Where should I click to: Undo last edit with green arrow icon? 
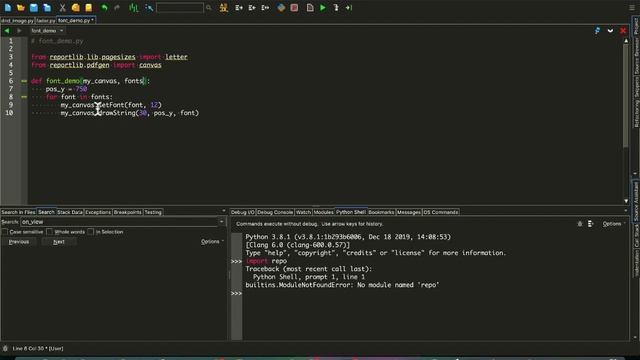104,7
